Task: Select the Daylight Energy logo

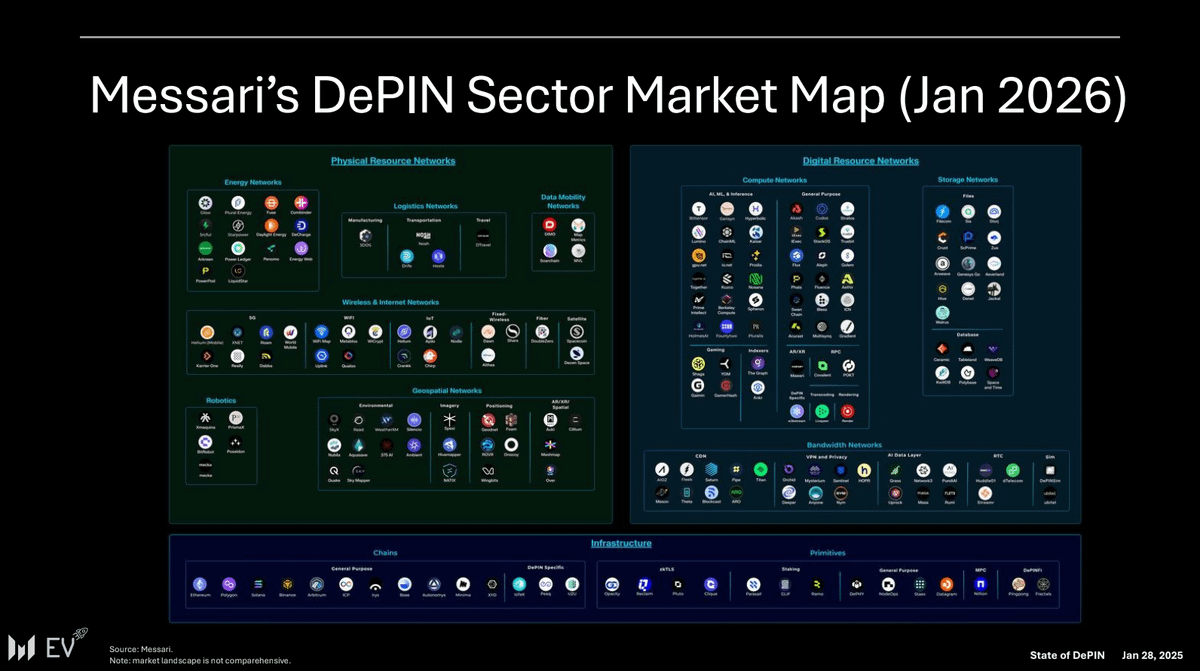Action: (270, 225)
